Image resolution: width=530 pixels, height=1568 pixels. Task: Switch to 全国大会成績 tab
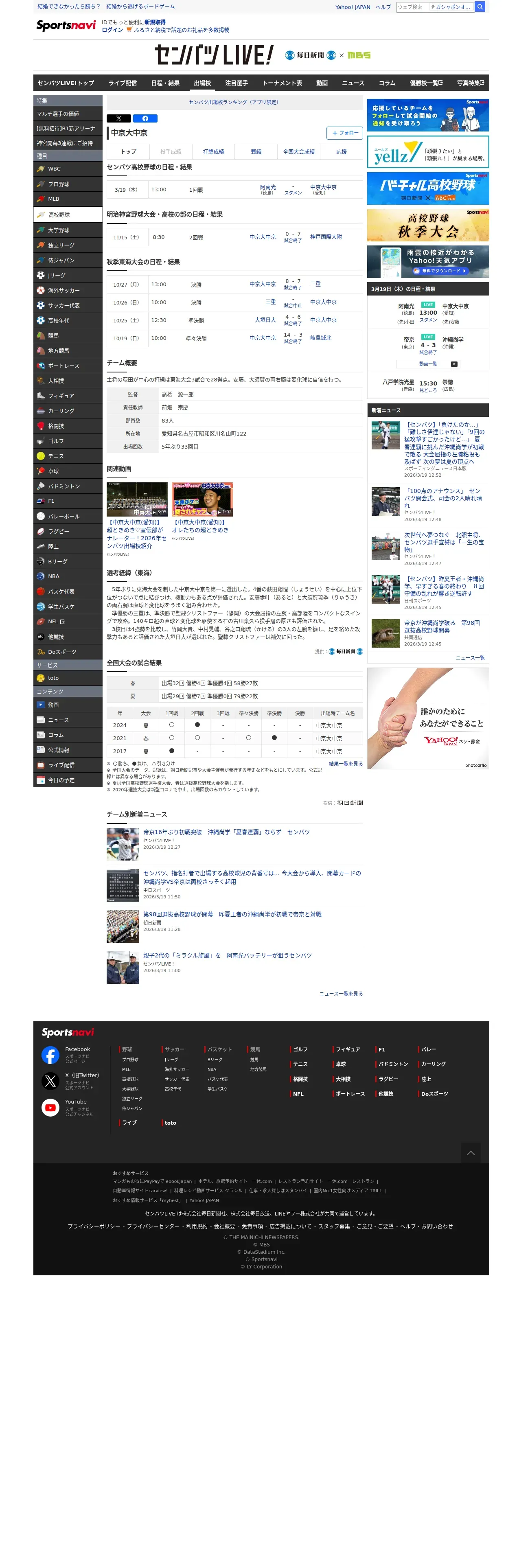299,151
